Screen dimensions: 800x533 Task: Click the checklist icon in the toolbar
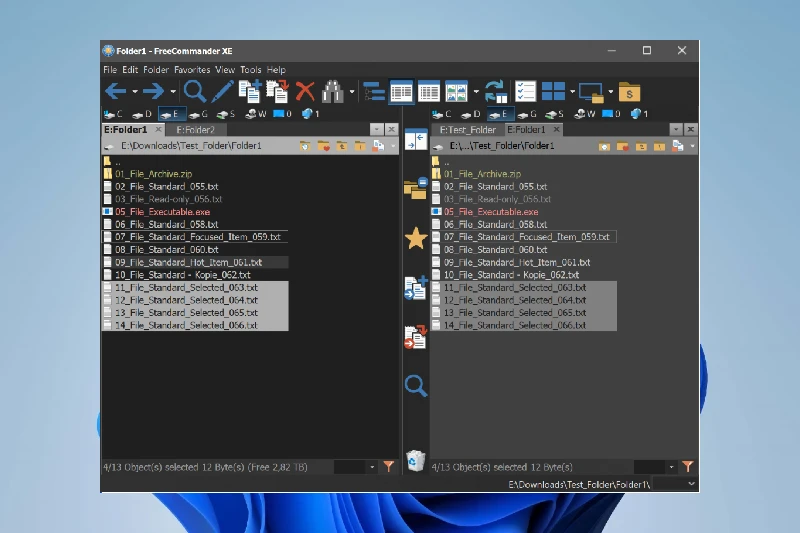pos(525,91)
